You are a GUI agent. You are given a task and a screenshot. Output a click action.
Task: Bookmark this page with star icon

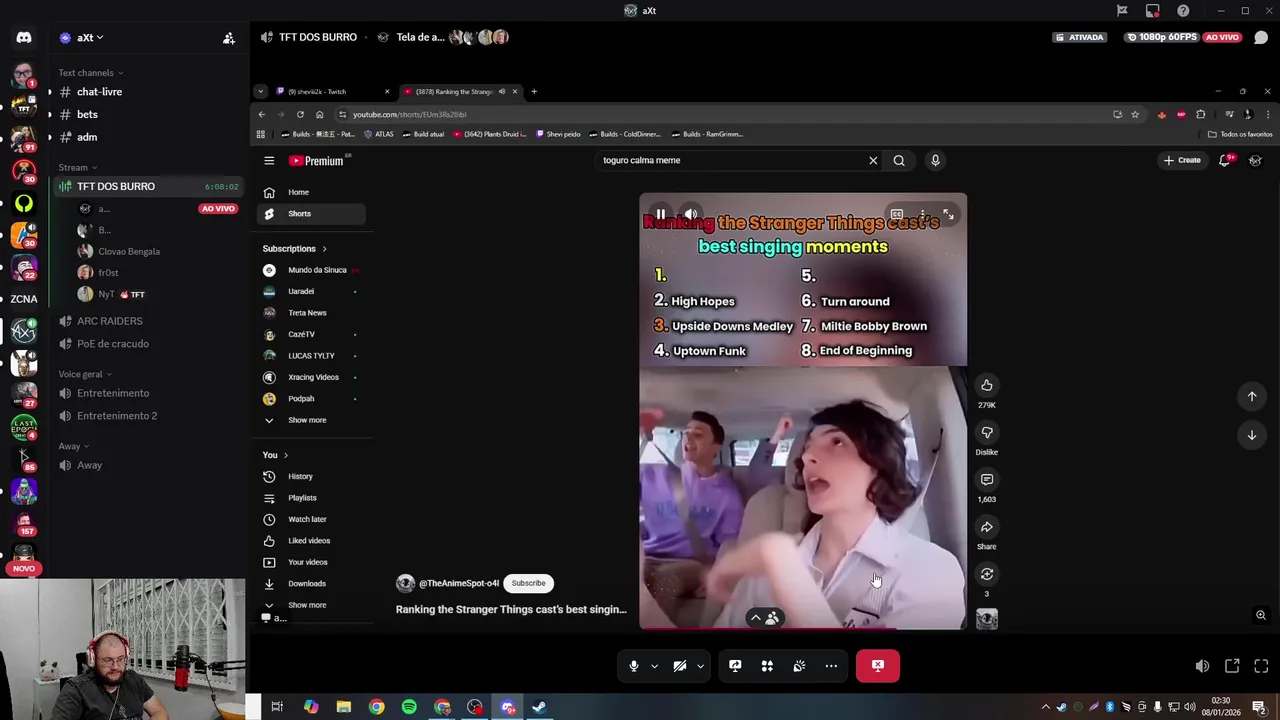(1135, 114)
